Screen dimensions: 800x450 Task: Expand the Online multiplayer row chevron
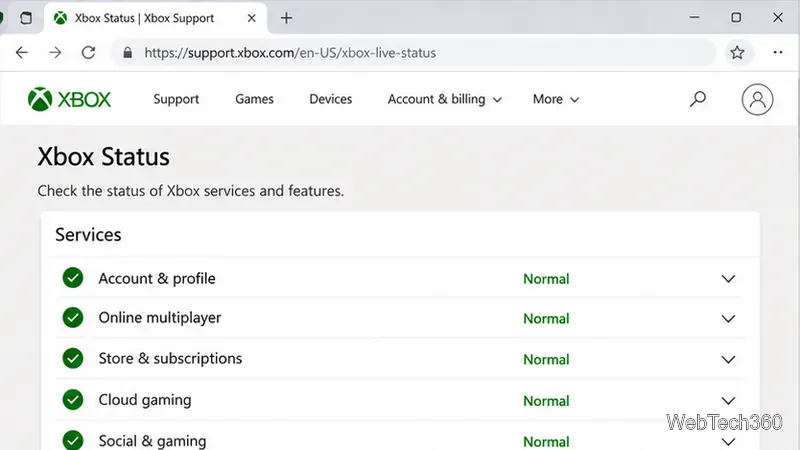[x=728, y=319]
